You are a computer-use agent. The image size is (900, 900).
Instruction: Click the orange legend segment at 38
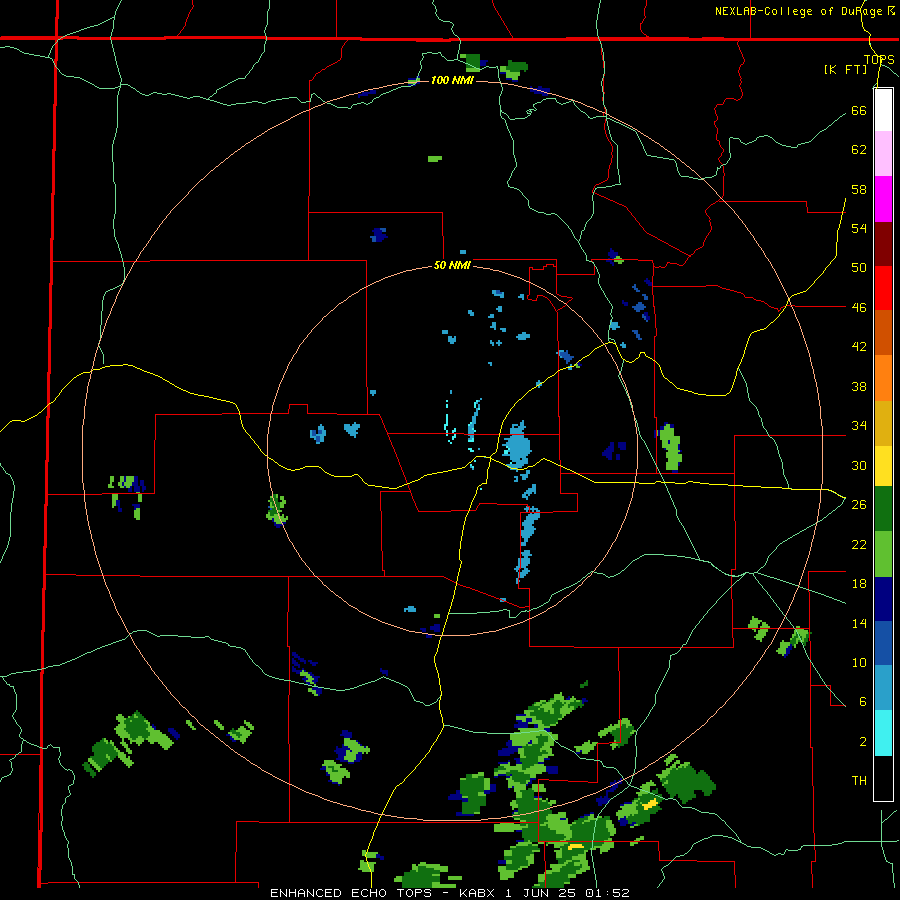[883, 378]
